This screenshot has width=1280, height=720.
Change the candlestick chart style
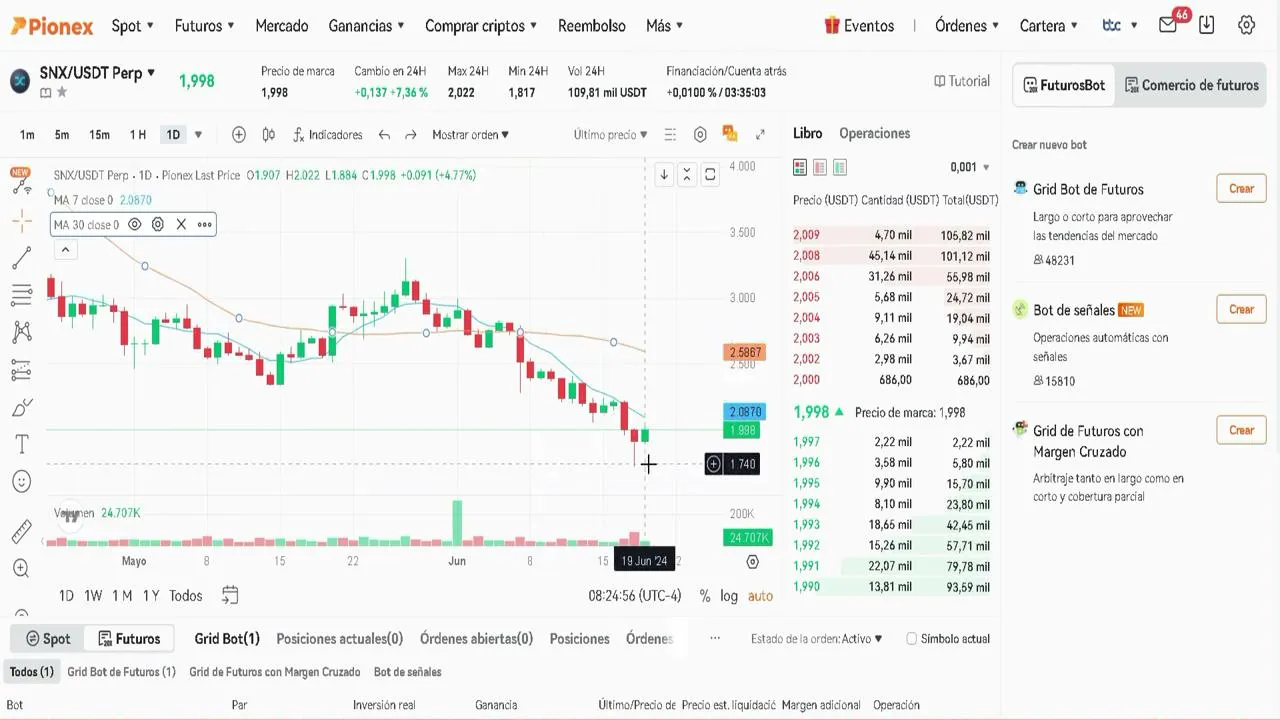click(x=268, y=134)
